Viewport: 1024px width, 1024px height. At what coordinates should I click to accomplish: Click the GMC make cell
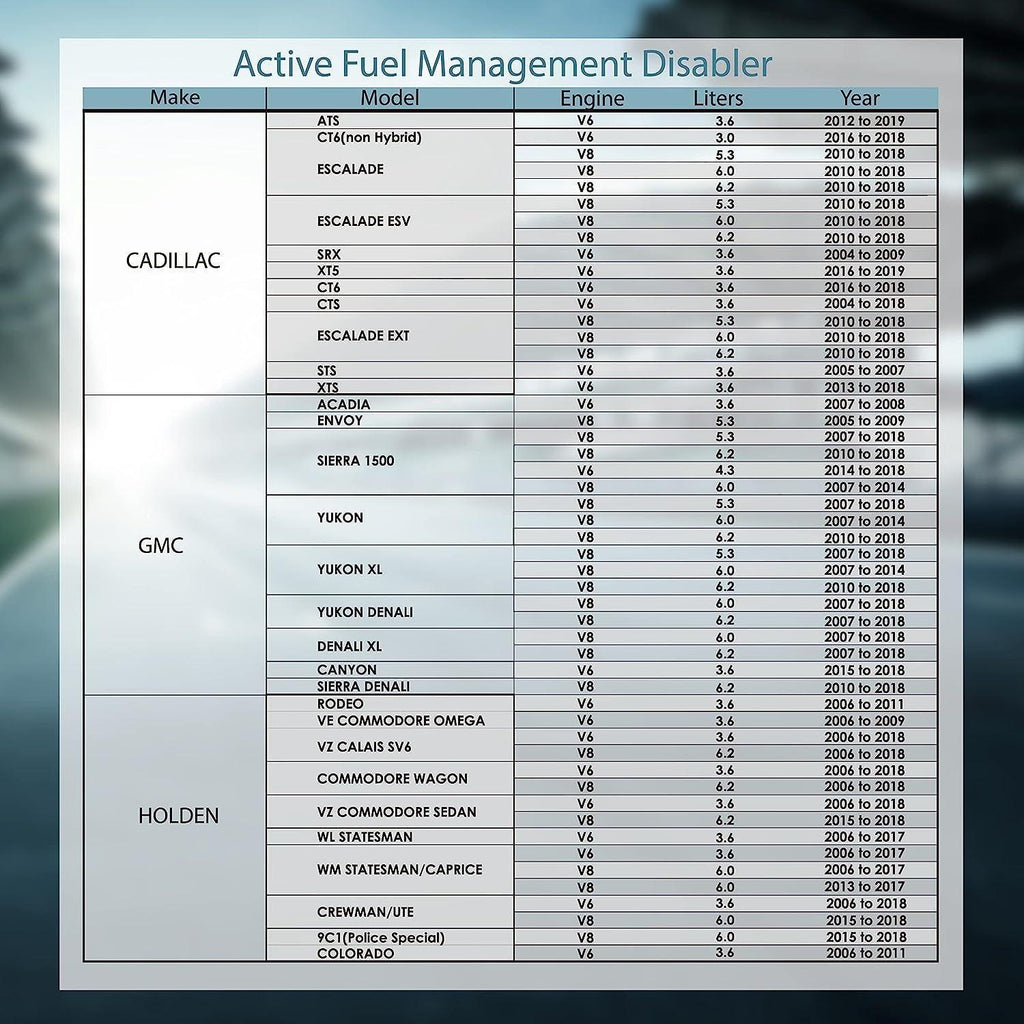[x=175, y=545]
